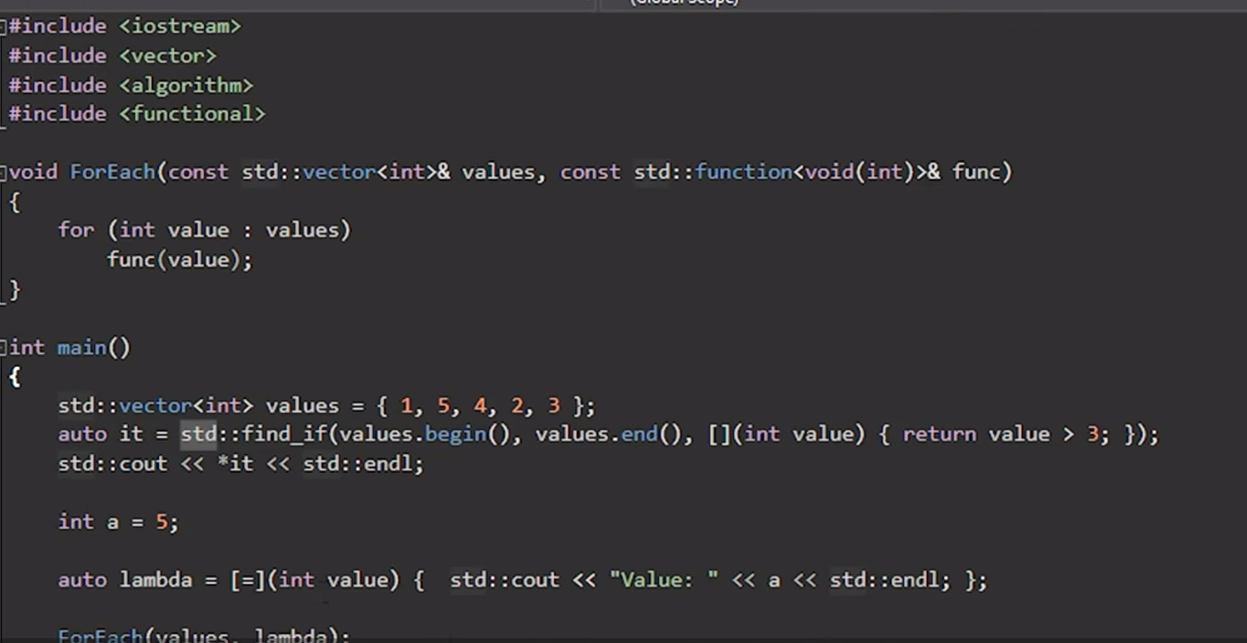Click the ForEach function name in its definition

(x=112, y=172)
